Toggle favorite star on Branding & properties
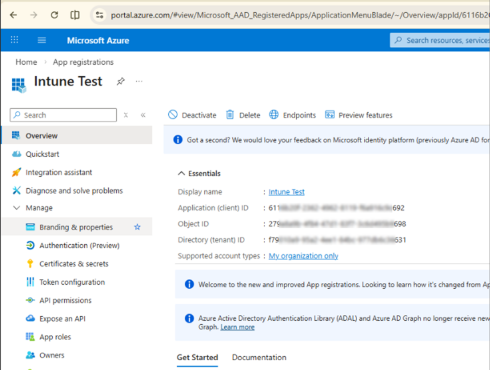490x370 pixels. point(137,227)
